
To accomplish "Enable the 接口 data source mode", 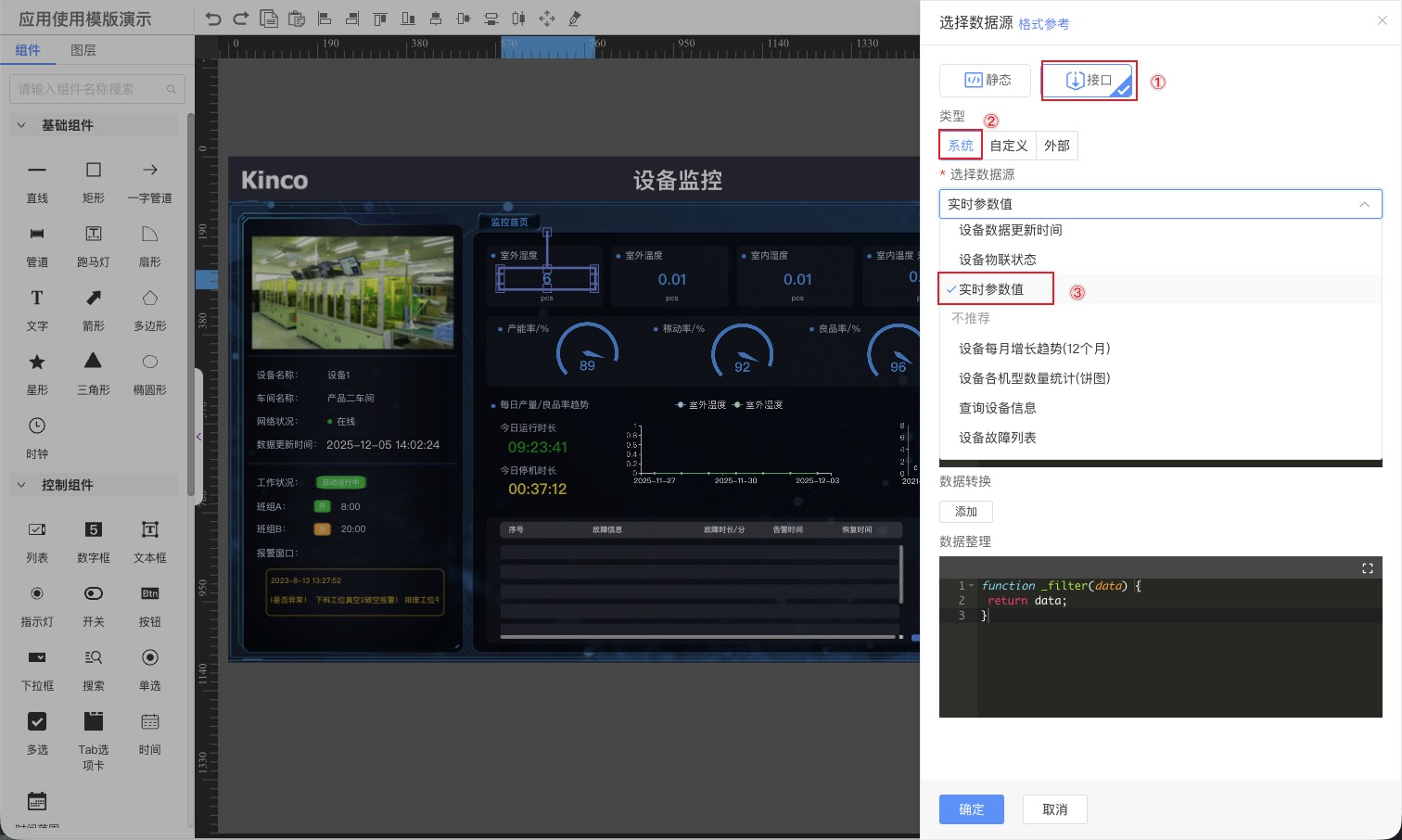I will coord(1089,80).
